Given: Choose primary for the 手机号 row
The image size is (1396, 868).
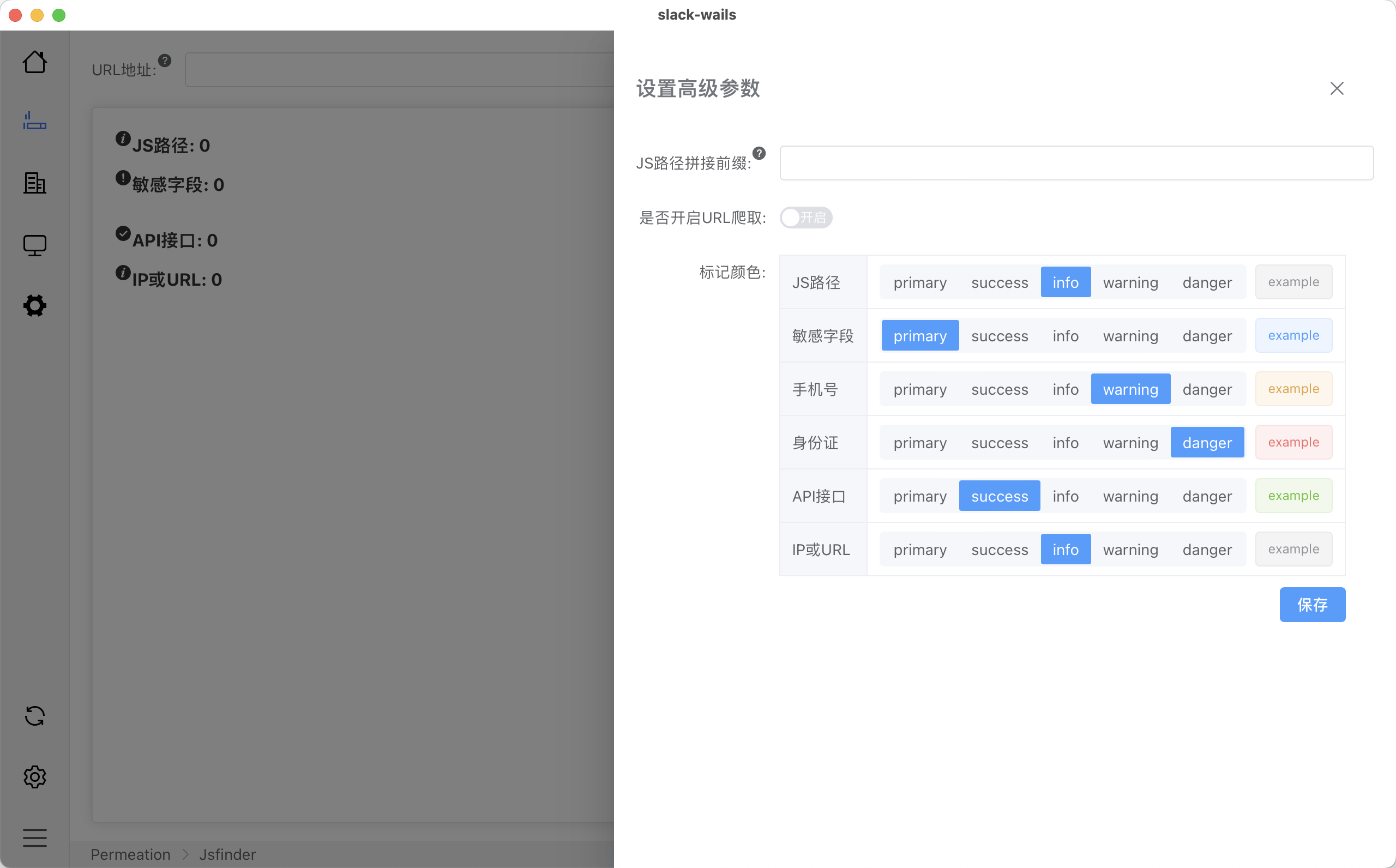Looking at the screenshot, I should pos(919,389).
